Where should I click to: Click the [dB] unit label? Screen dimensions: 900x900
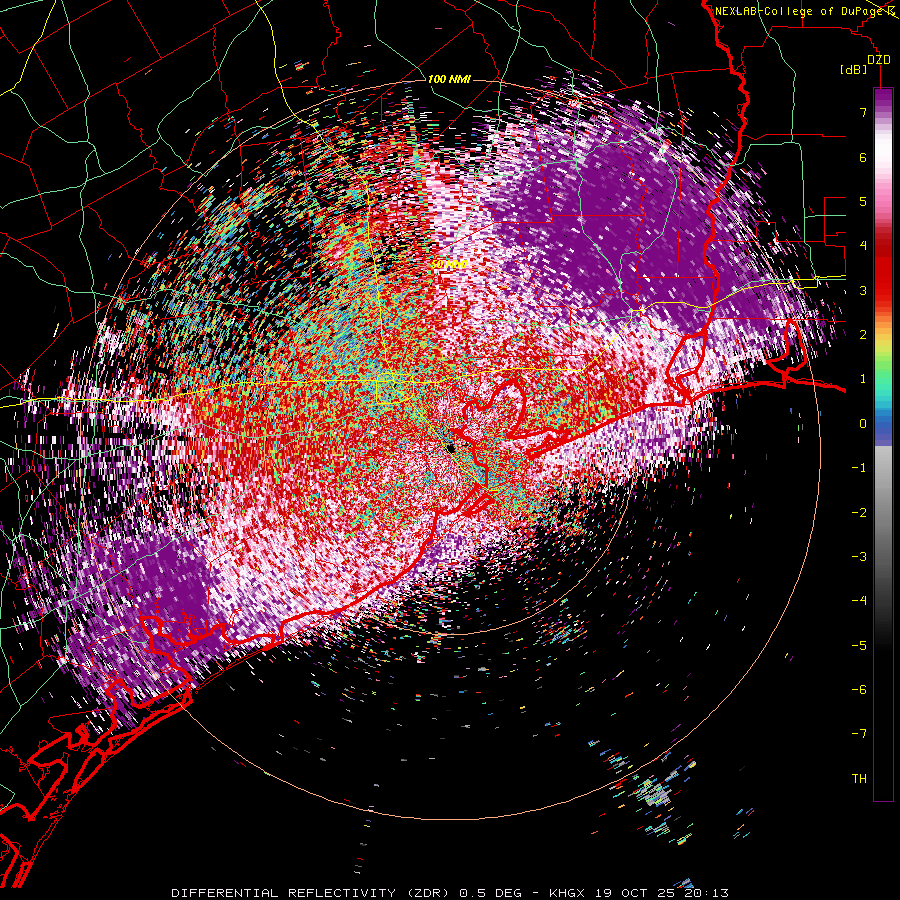[x=853, y=69]
